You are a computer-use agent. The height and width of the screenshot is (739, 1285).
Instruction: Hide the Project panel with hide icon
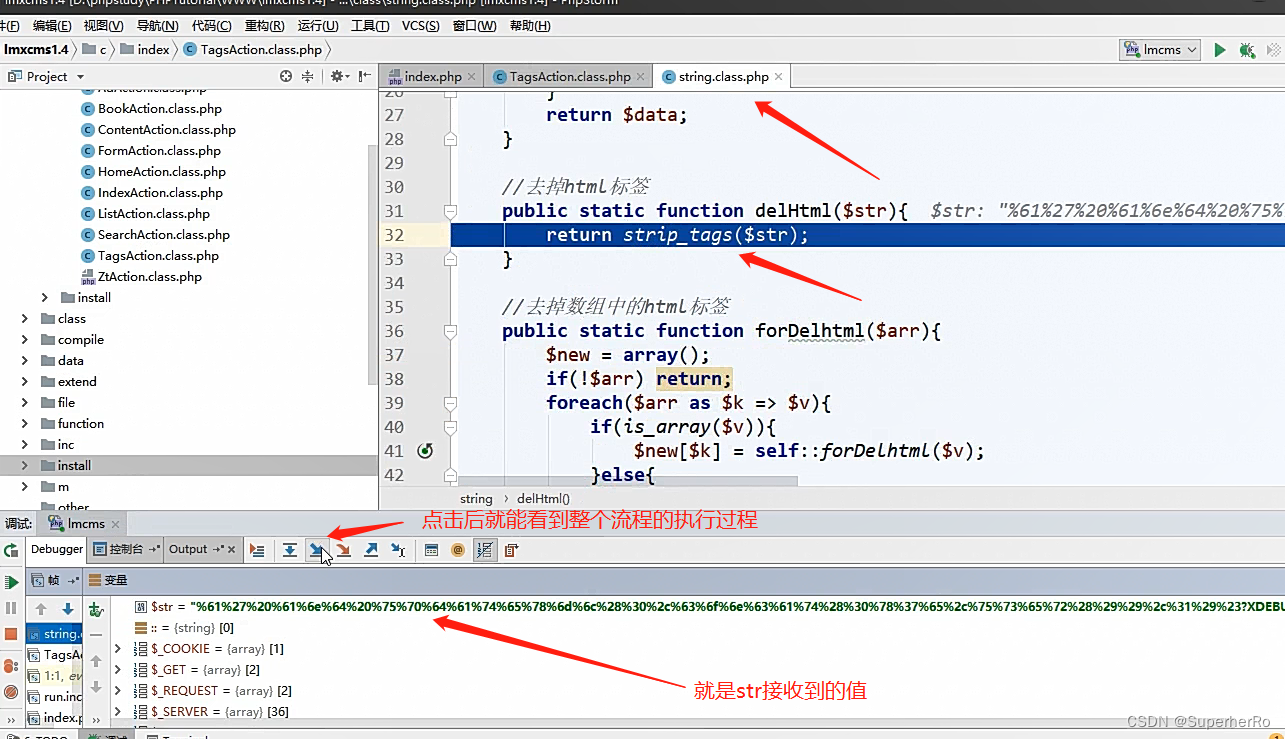pyautogui.click(x=363, y=76)
